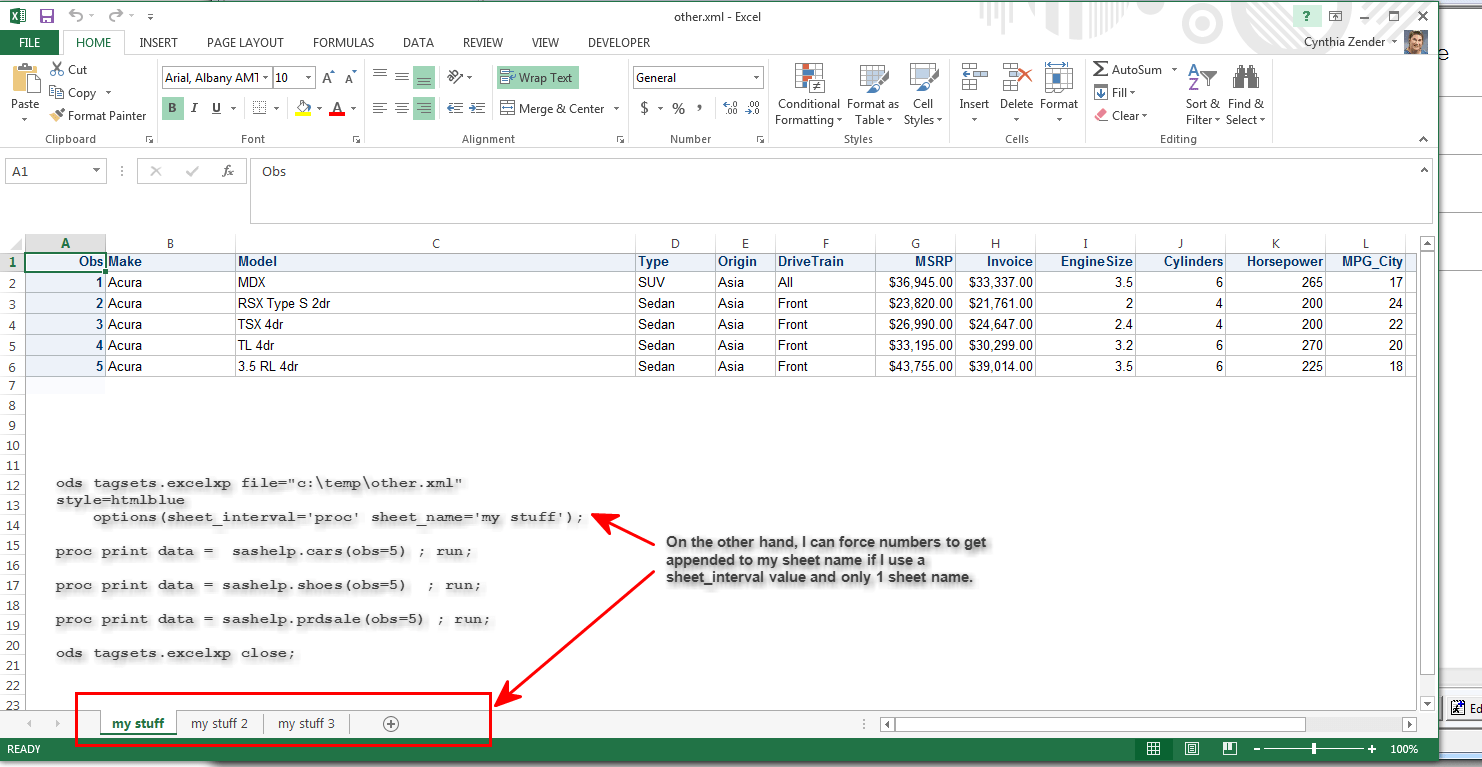Add a new worksheet with the plus button
Image resolution: width=1482 pixels, height=767 pixels.
pos(390,723)
